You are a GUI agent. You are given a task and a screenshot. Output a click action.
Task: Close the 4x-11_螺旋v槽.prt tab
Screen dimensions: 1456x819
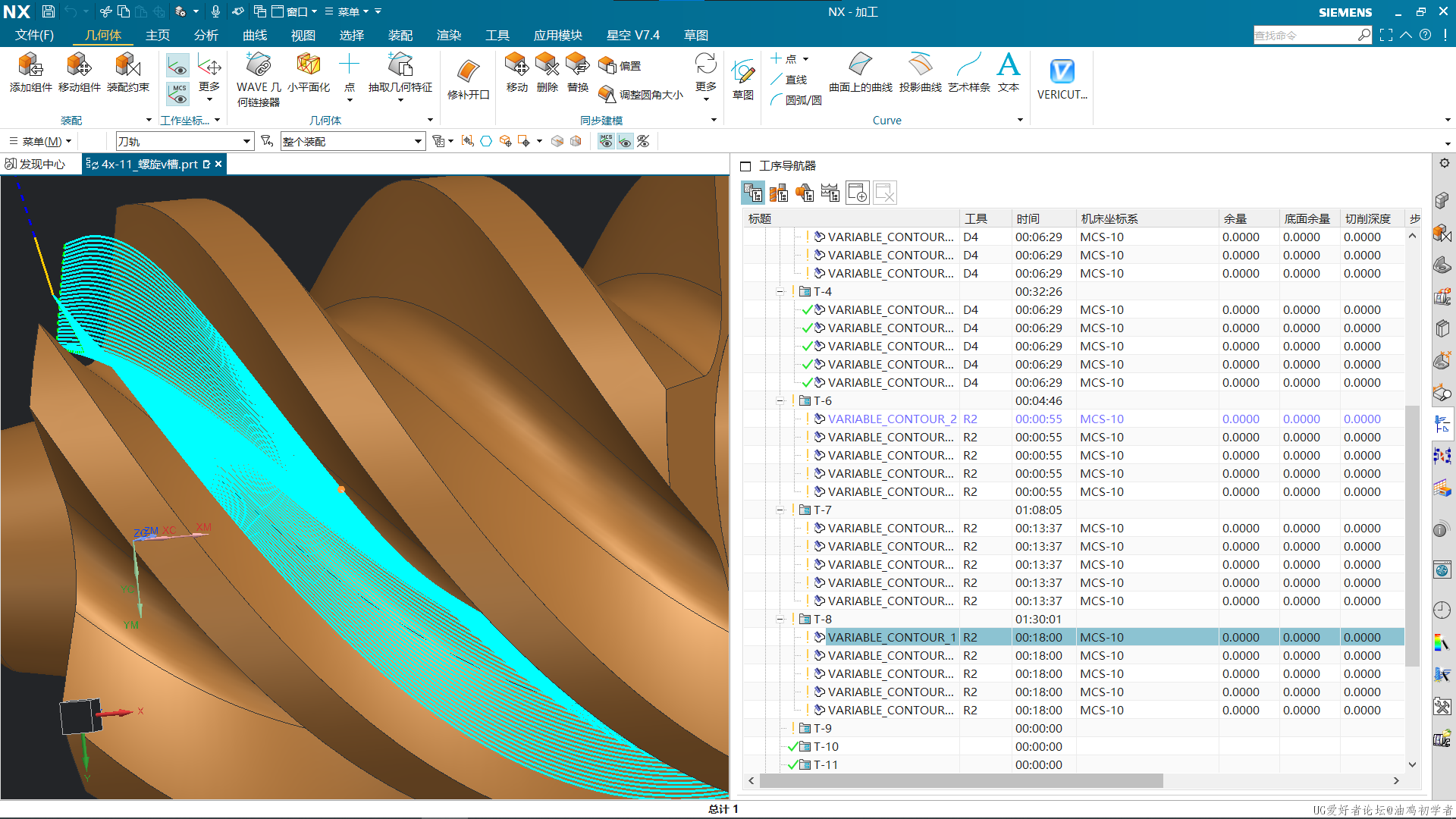[x=218, y=164]
